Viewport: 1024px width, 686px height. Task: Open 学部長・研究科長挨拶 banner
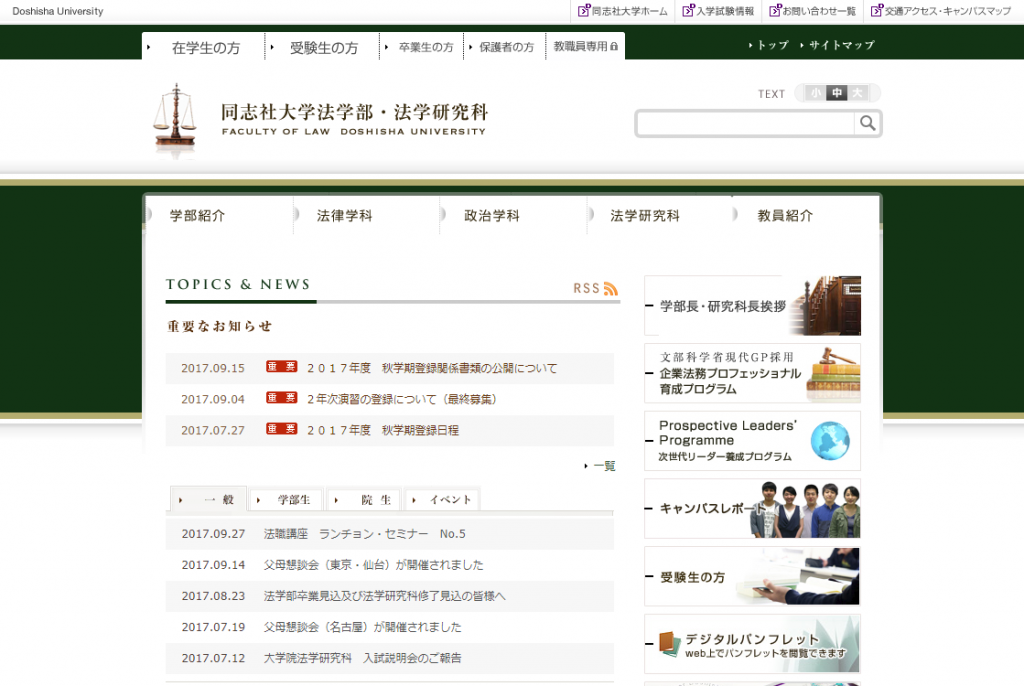pos(752,306)
